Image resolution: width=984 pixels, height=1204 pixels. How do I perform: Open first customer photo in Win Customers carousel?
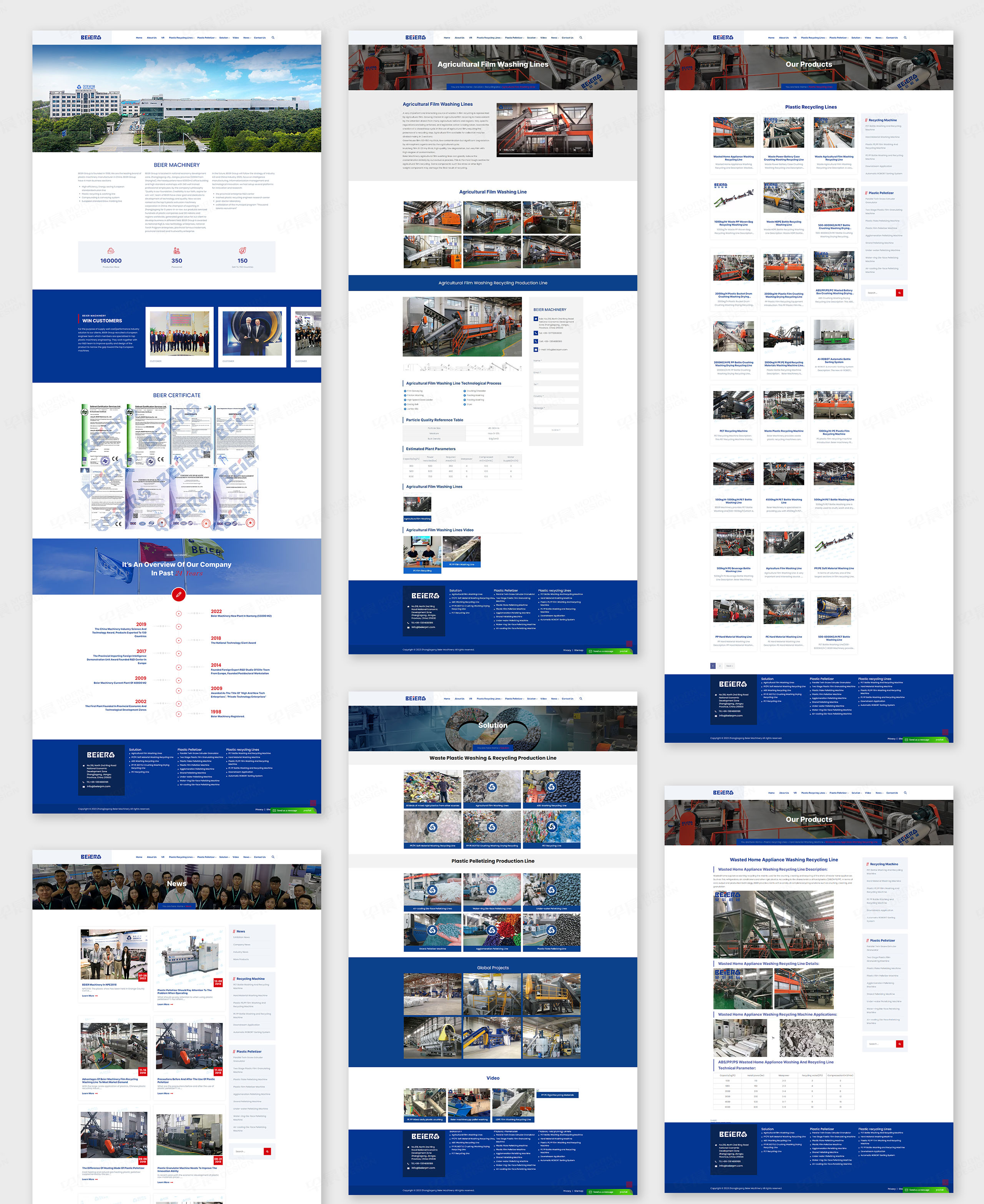point(180,334)
